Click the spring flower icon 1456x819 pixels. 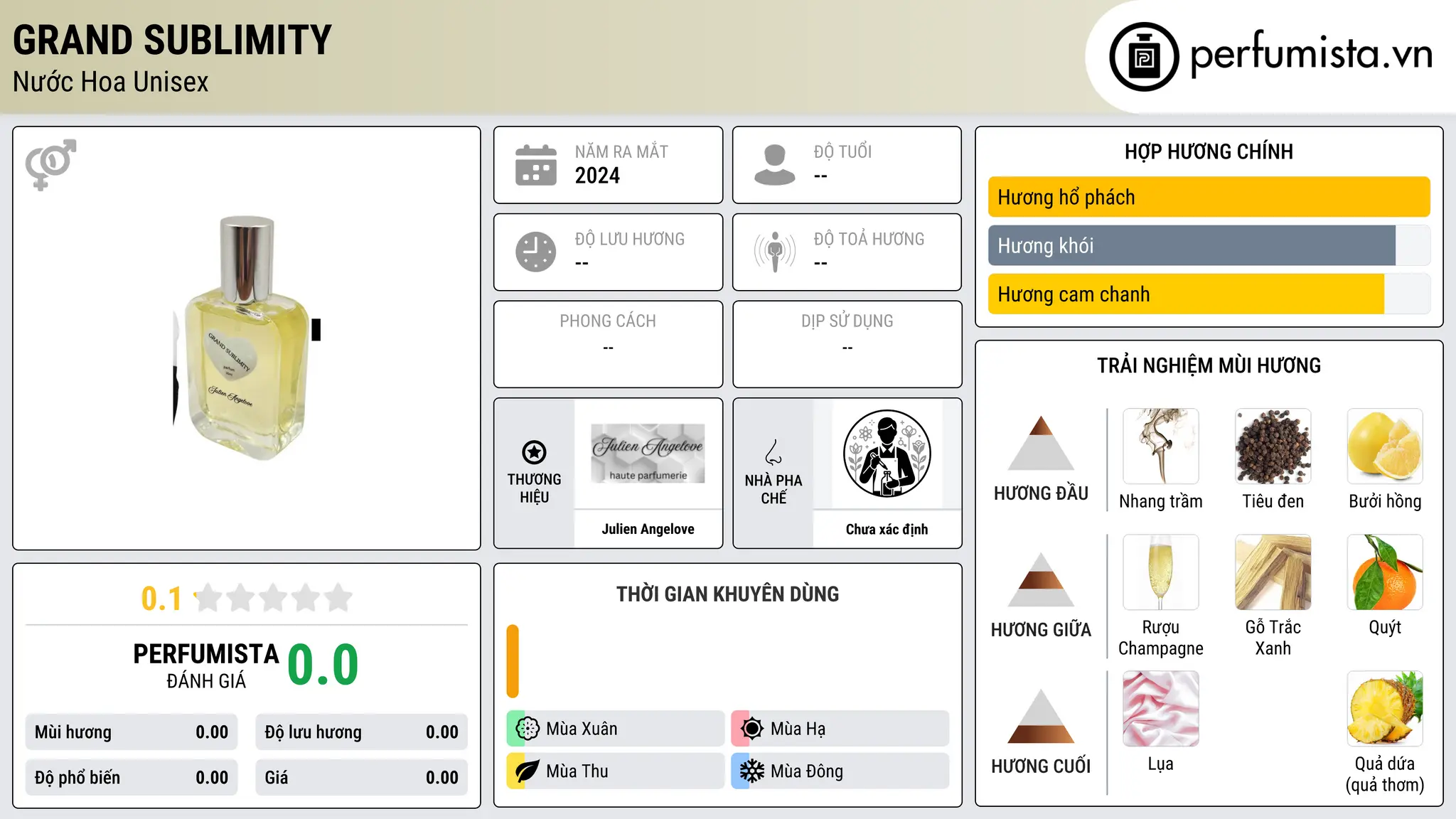(x=527, y=729)
